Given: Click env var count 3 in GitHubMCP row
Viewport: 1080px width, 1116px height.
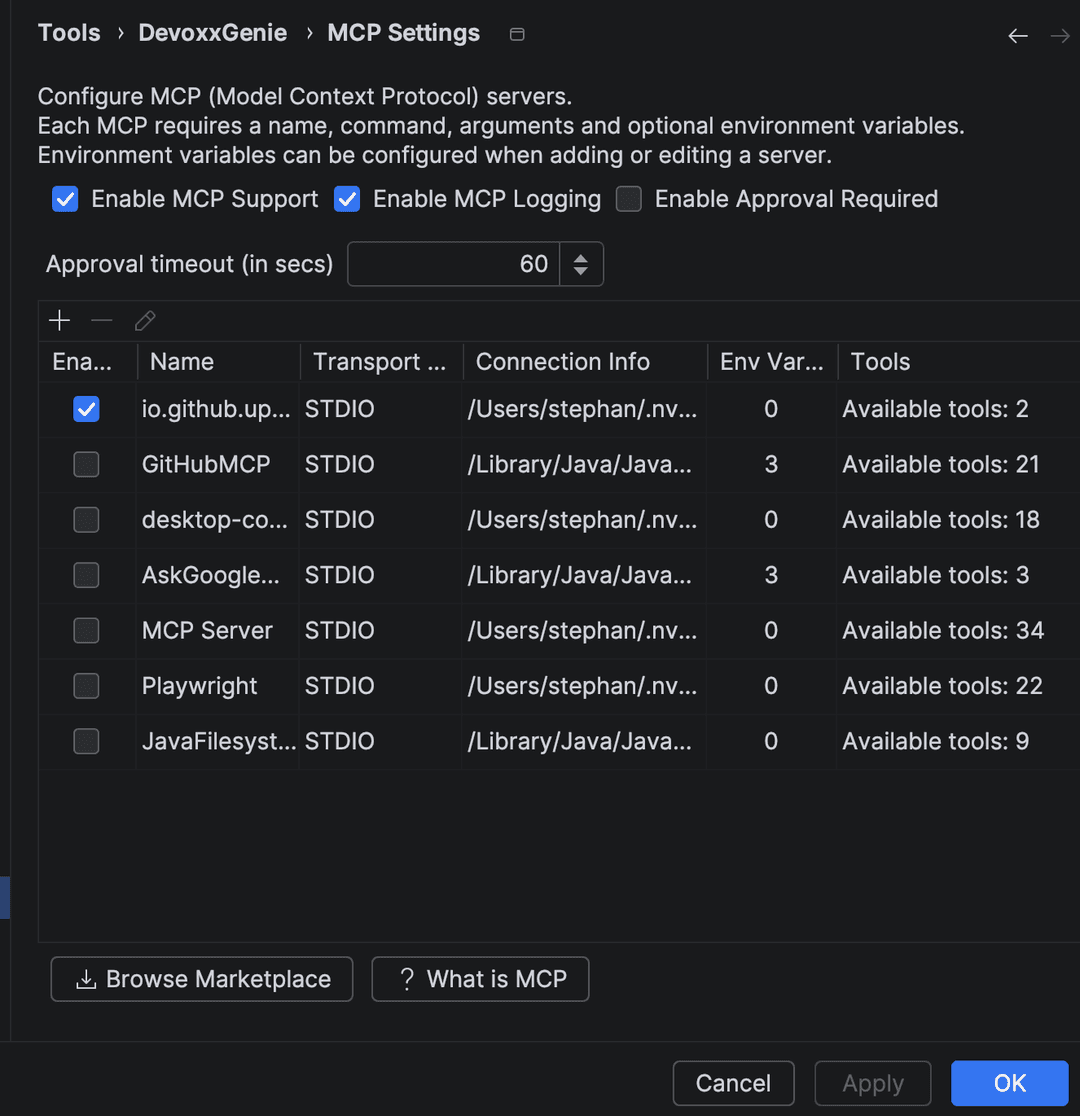Looking at the screenshot, I should 771,465.
